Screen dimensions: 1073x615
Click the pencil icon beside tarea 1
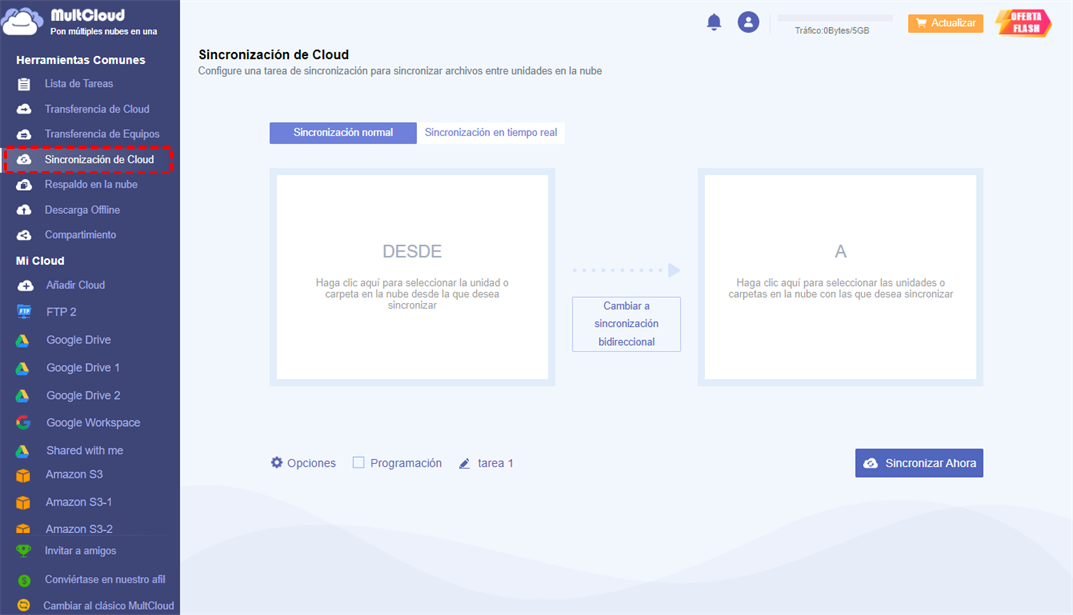coord(464,463)
